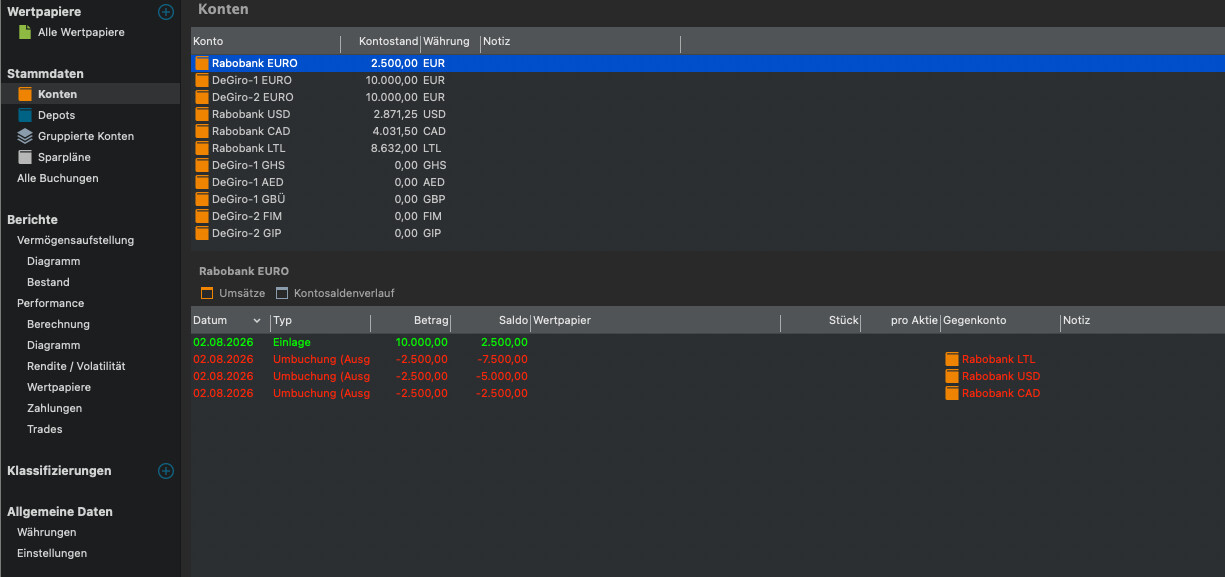The width and height of the screenshot is (1225, 577).
Task: Click Rabobank CAD balance 4.031,50
Action: [395, 131]
